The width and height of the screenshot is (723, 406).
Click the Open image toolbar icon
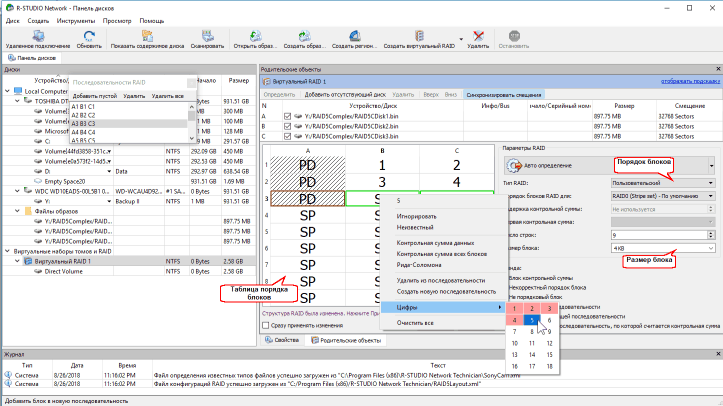[255, 36]
